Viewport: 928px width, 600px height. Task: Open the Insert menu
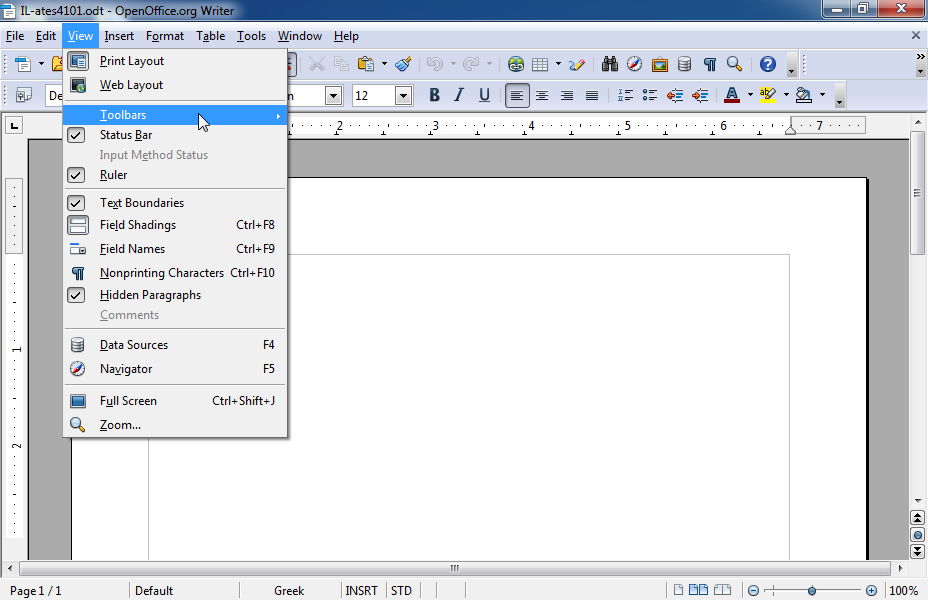119,36
